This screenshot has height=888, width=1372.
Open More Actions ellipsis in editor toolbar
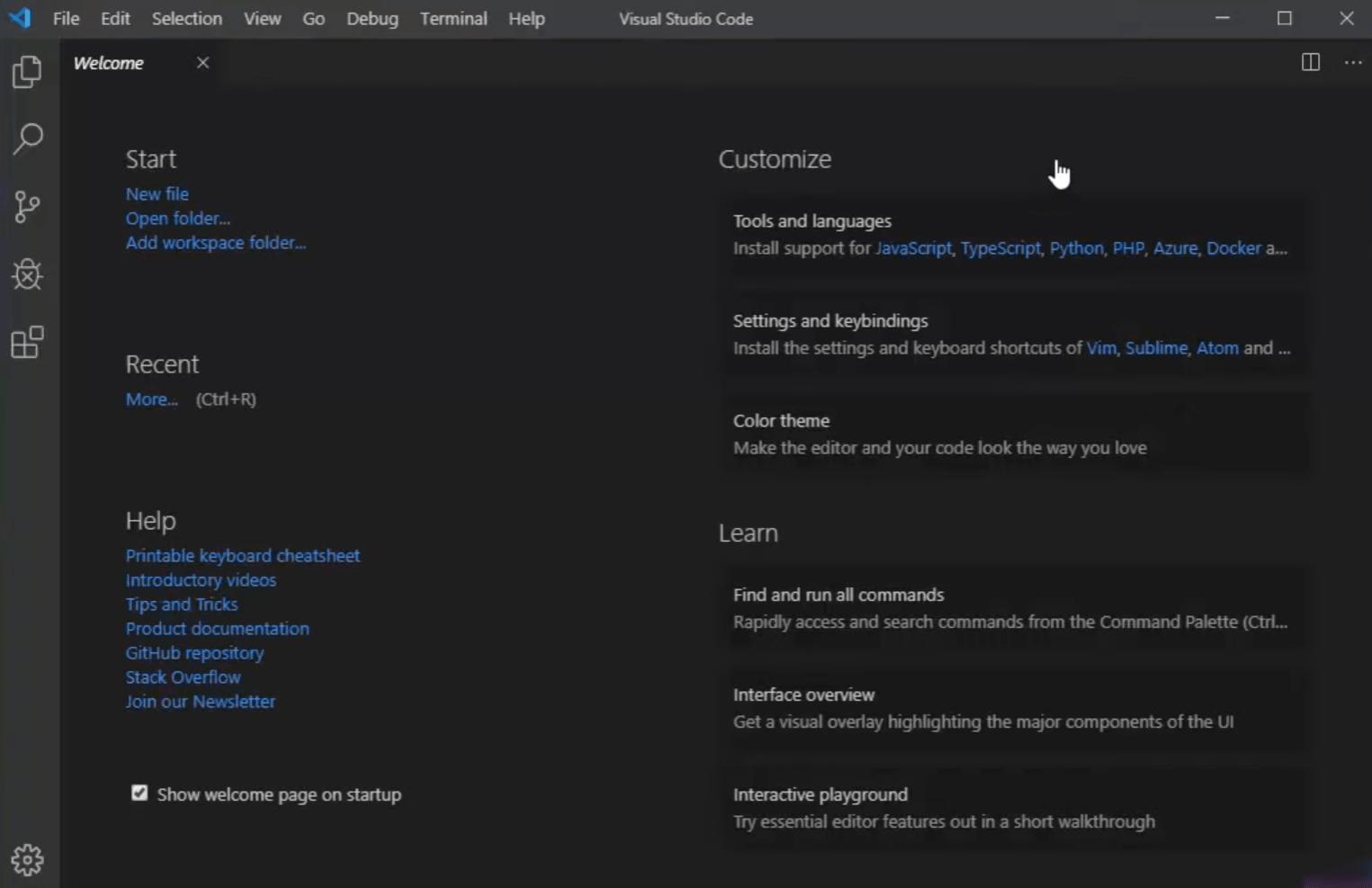[x=1353, y=62]
